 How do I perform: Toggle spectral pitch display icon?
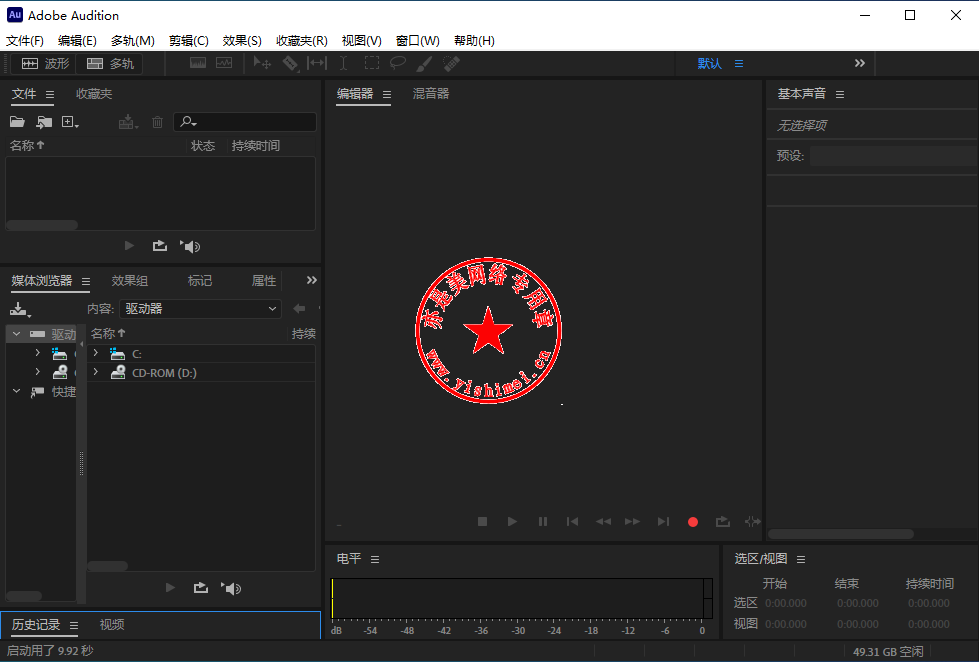pyautogui.click(x=224, y=63)
